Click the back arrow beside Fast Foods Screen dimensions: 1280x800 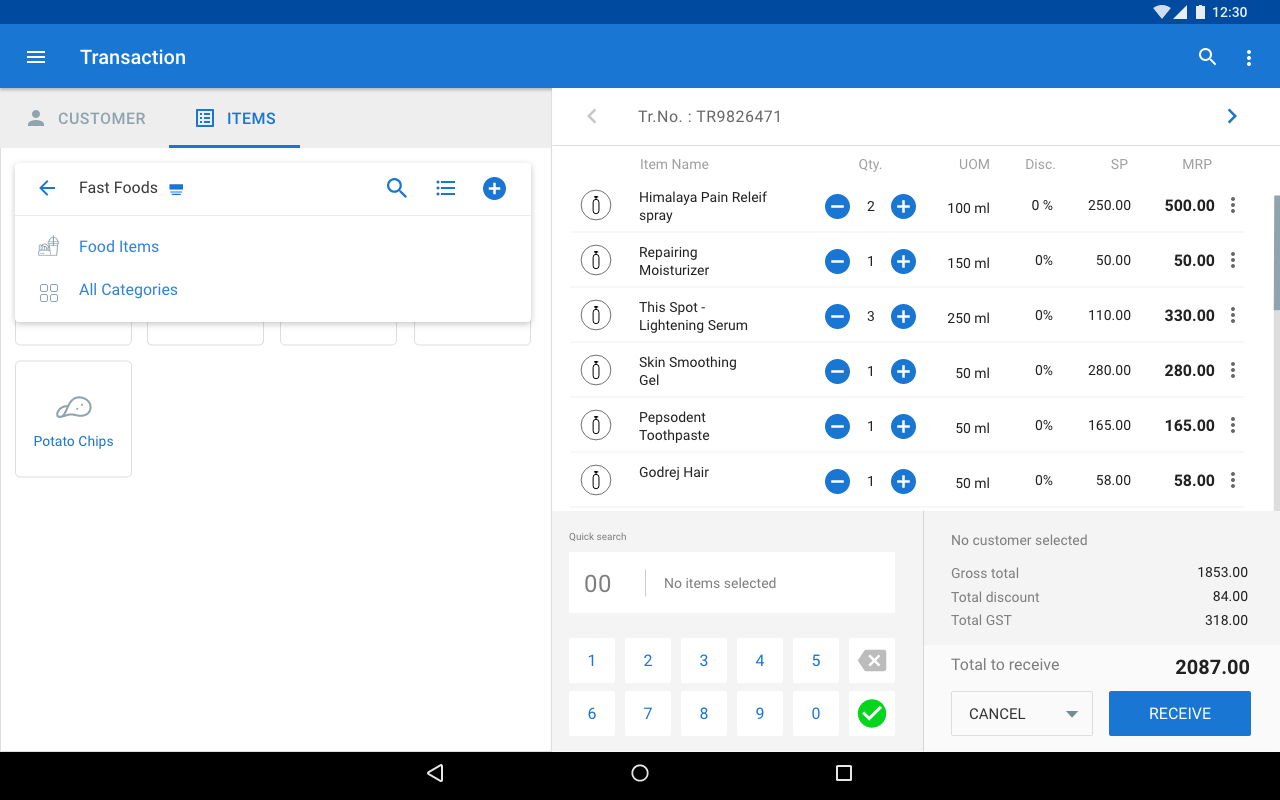click(x=47, y=188)
